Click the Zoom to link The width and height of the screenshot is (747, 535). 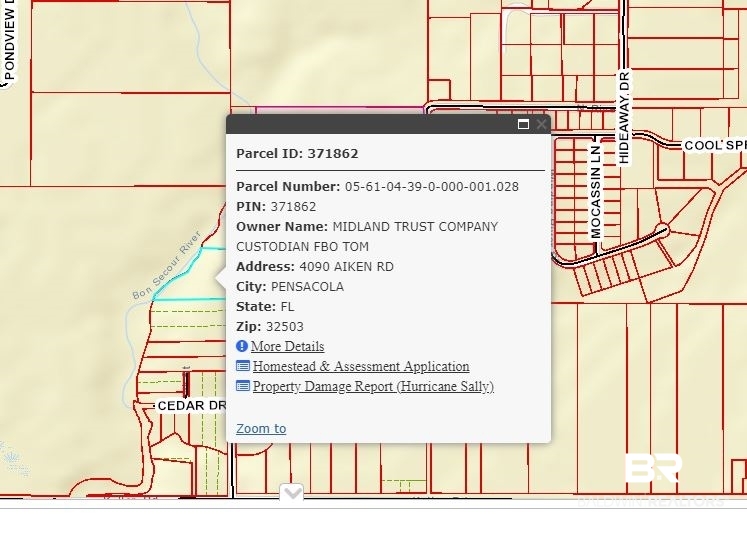coord(261,428)
